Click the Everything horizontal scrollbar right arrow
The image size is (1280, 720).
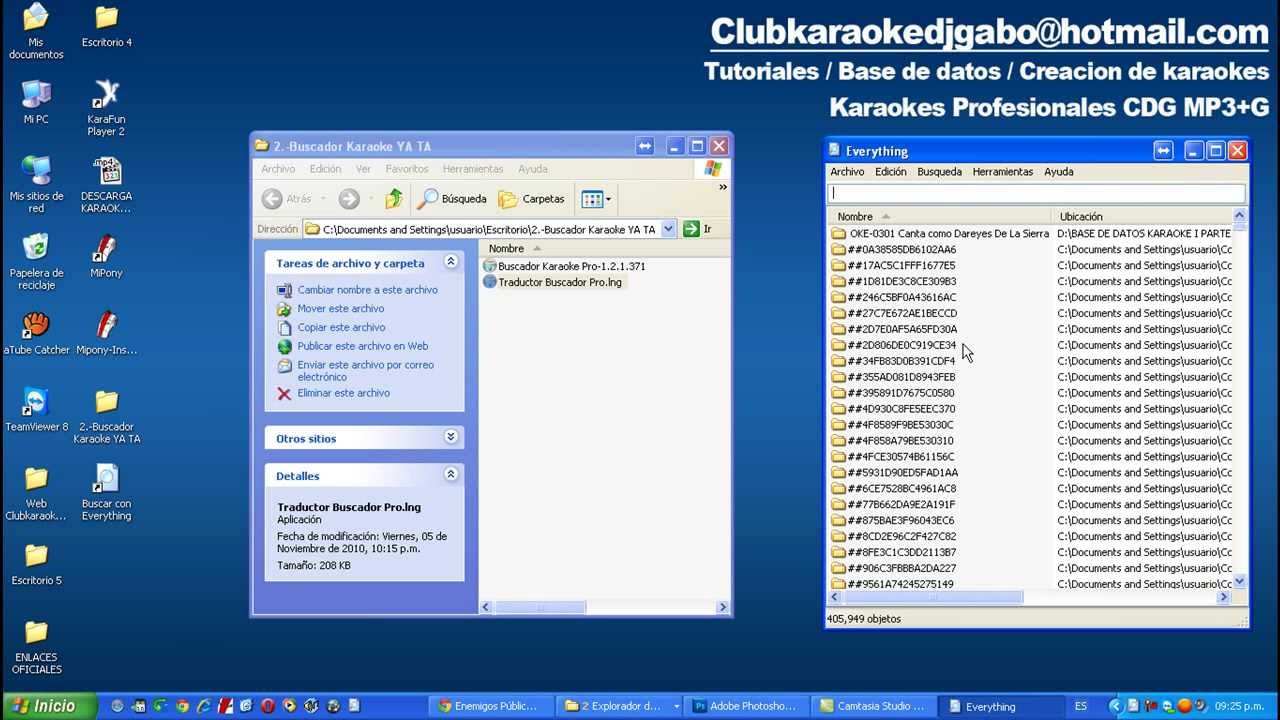pos(1223,597)
